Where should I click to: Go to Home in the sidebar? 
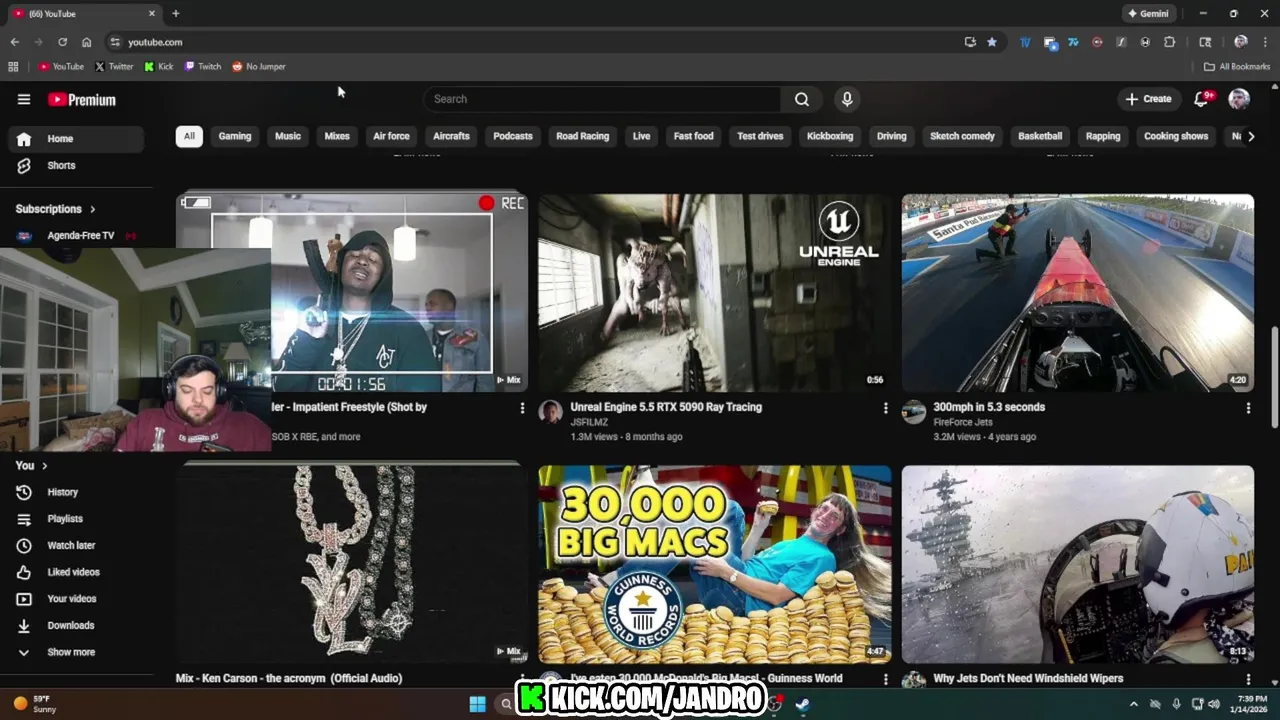tap(75, 139)
